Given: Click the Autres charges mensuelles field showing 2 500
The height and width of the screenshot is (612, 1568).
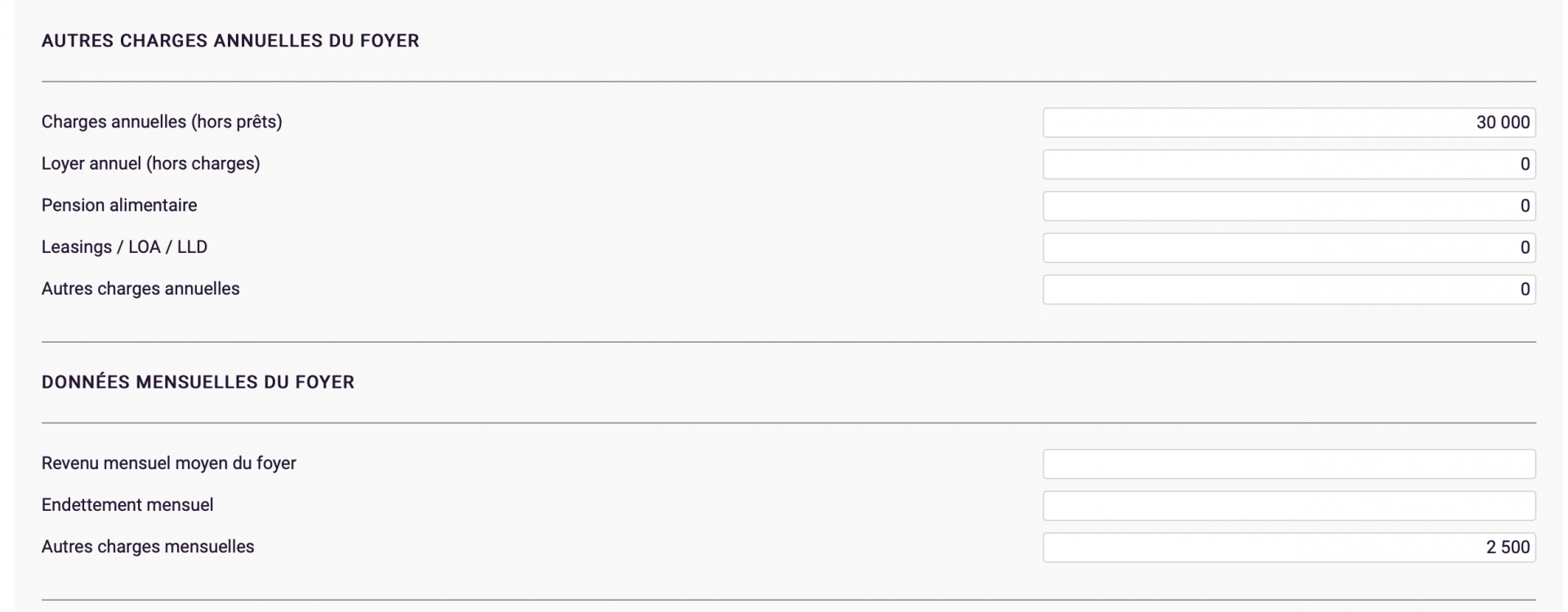Looking at the screenshot, I should coord(1289,547).
